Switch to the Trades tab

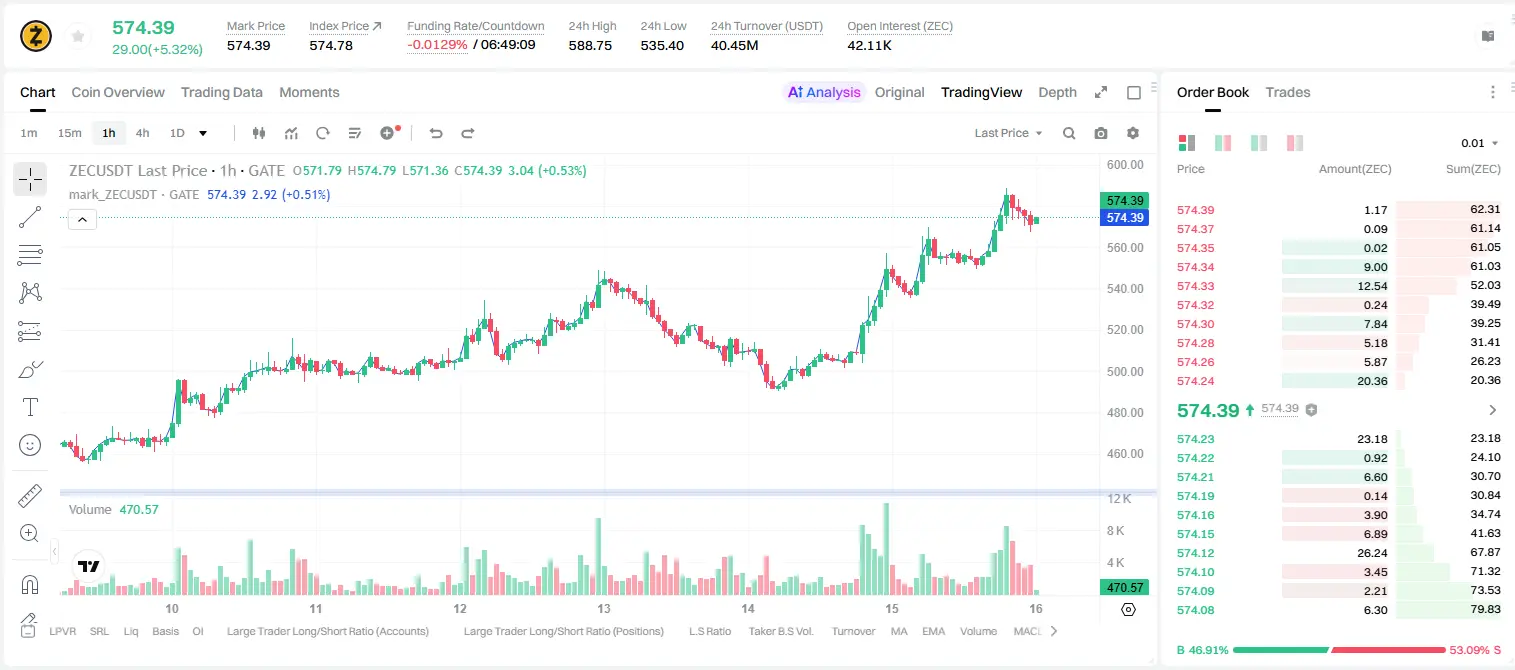1287,92
